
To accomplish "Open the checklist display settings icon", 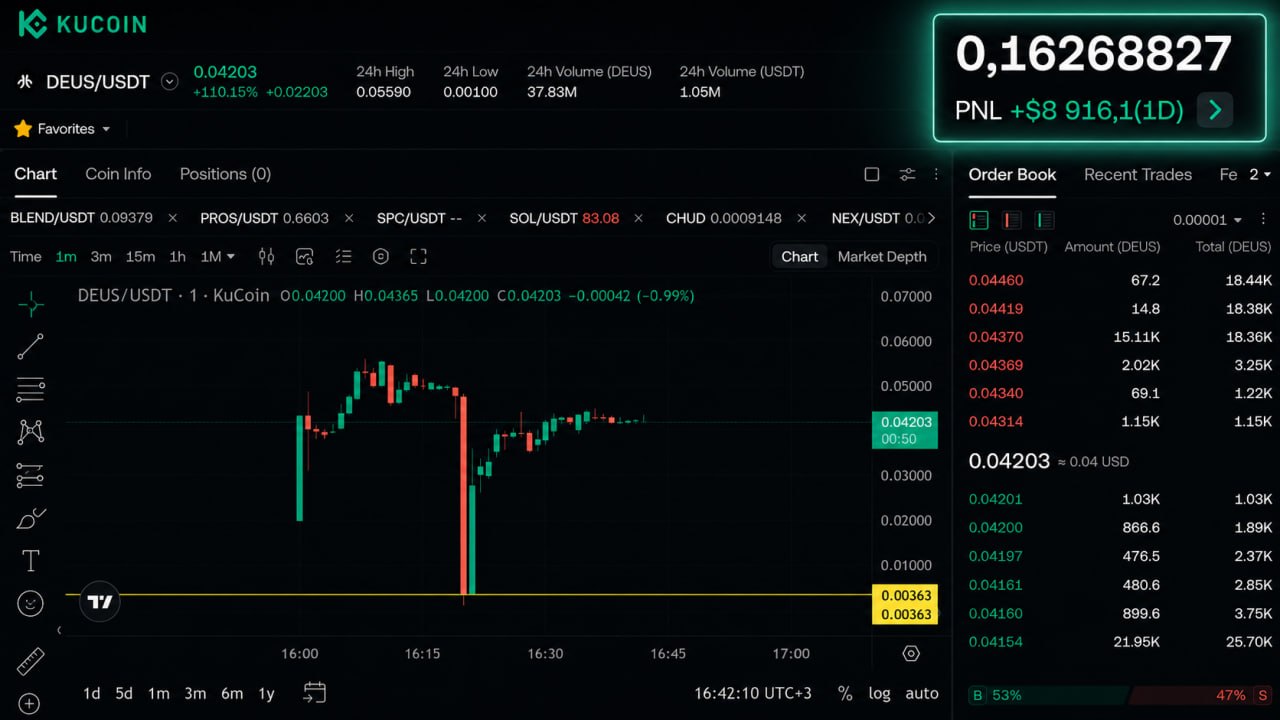I will coord(343,256).
